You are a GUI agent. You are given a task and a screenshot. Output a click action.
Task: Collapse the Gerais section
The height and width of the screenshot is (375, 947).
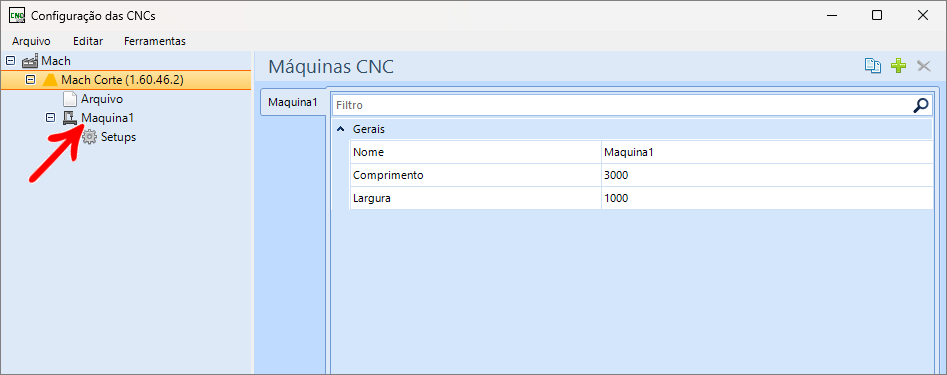tap(341, 129)
